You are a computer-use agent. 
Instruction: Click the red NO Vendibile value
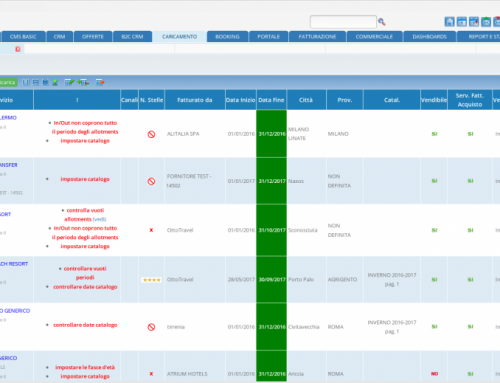click(434, 374)
